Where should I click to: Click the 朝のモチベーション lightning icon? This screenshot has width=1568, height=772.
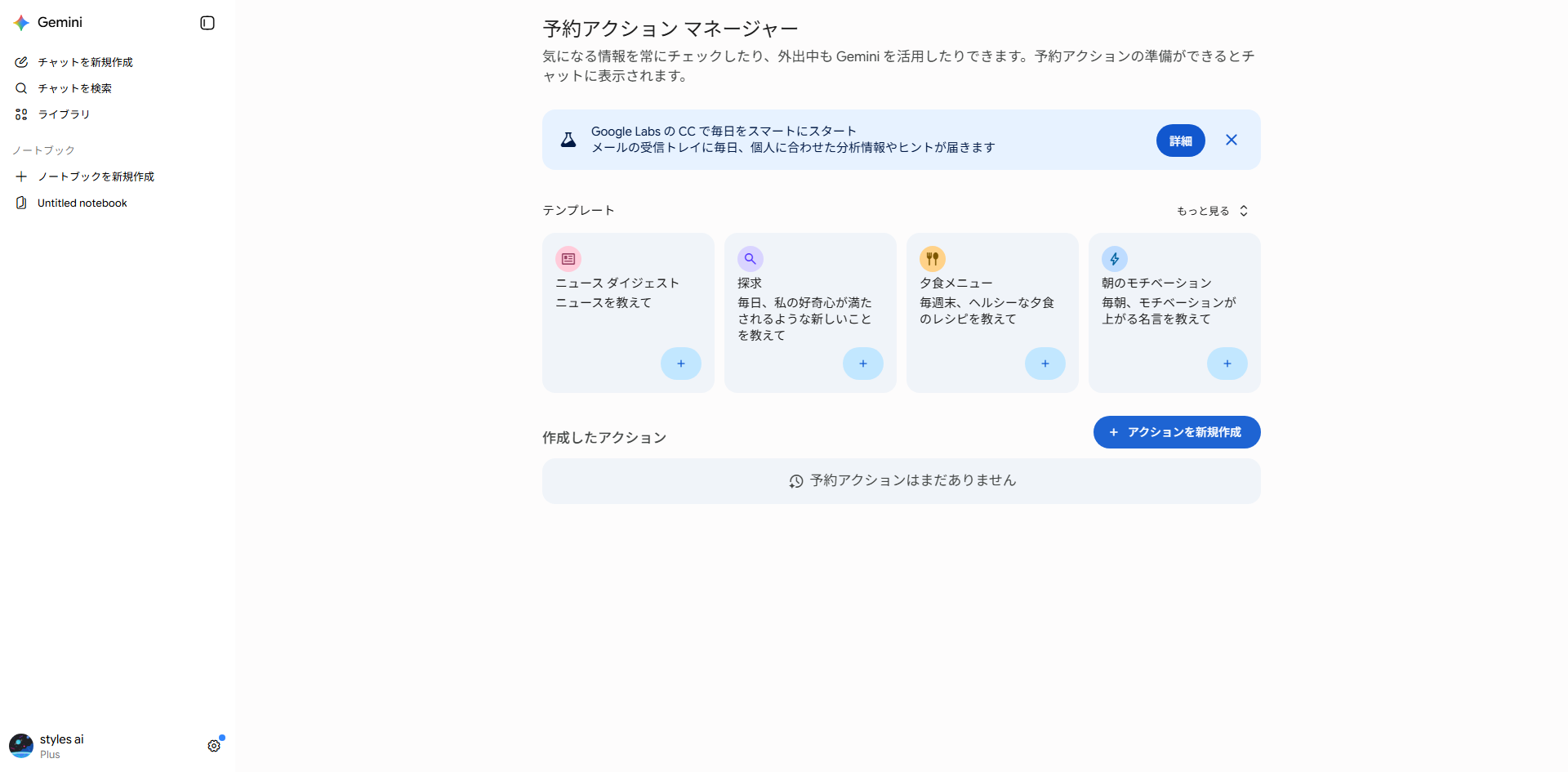tap(1115, 259)
